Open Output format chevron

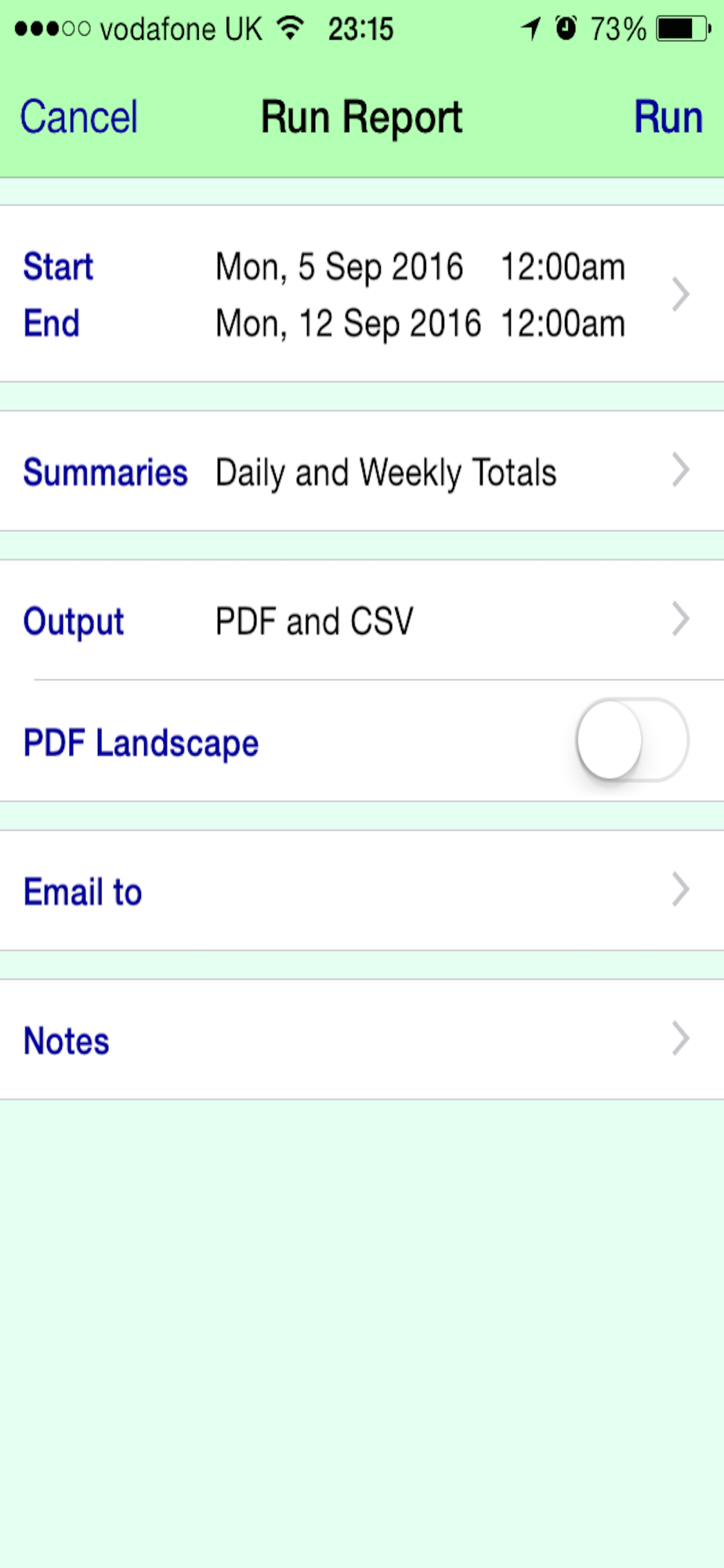(680, 620)
